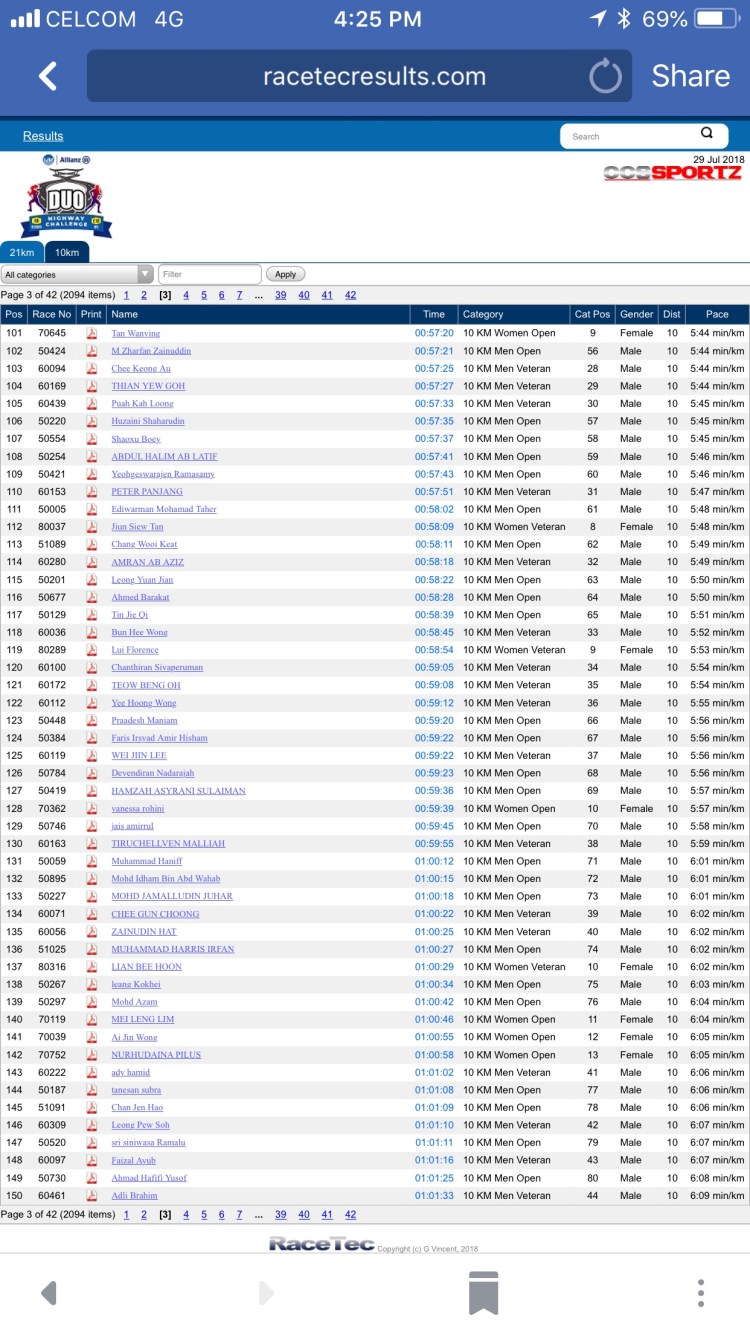Tap the browser back arrow in header
The image size is (750, 1333).
point(47,76)
